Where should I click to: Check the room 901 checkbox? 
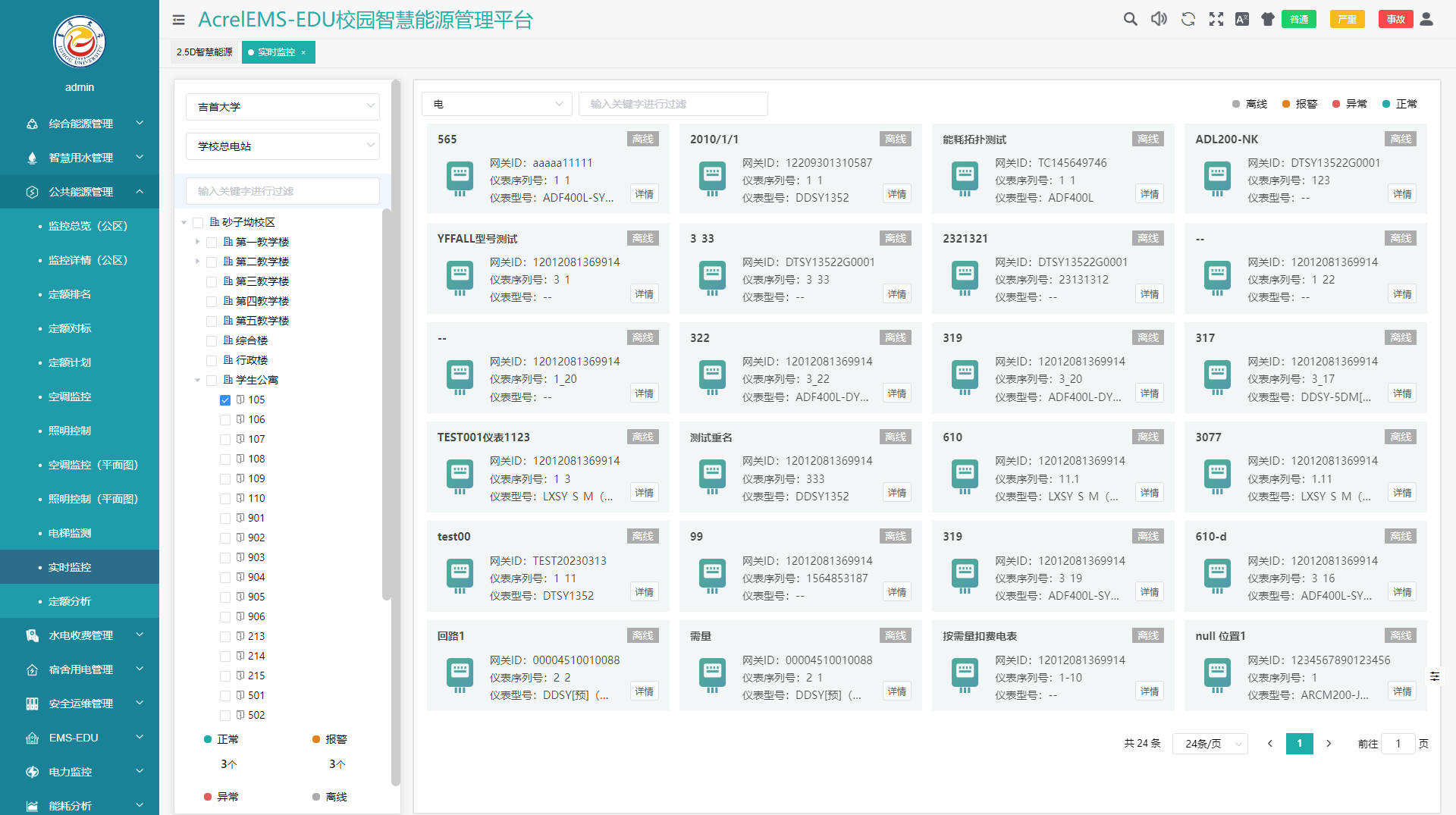coord(225,519)
